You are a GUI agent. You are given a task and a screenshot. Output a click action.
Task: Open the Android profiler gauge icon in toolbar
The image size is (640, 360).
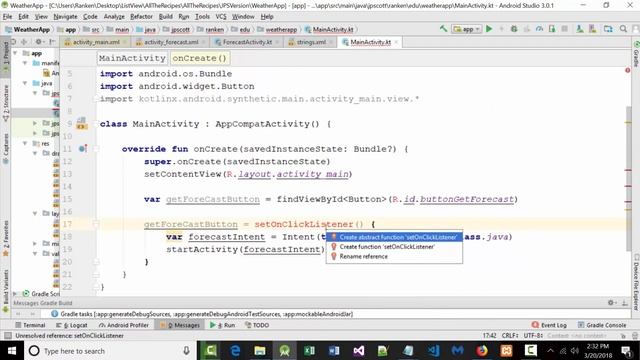[540, 29]
